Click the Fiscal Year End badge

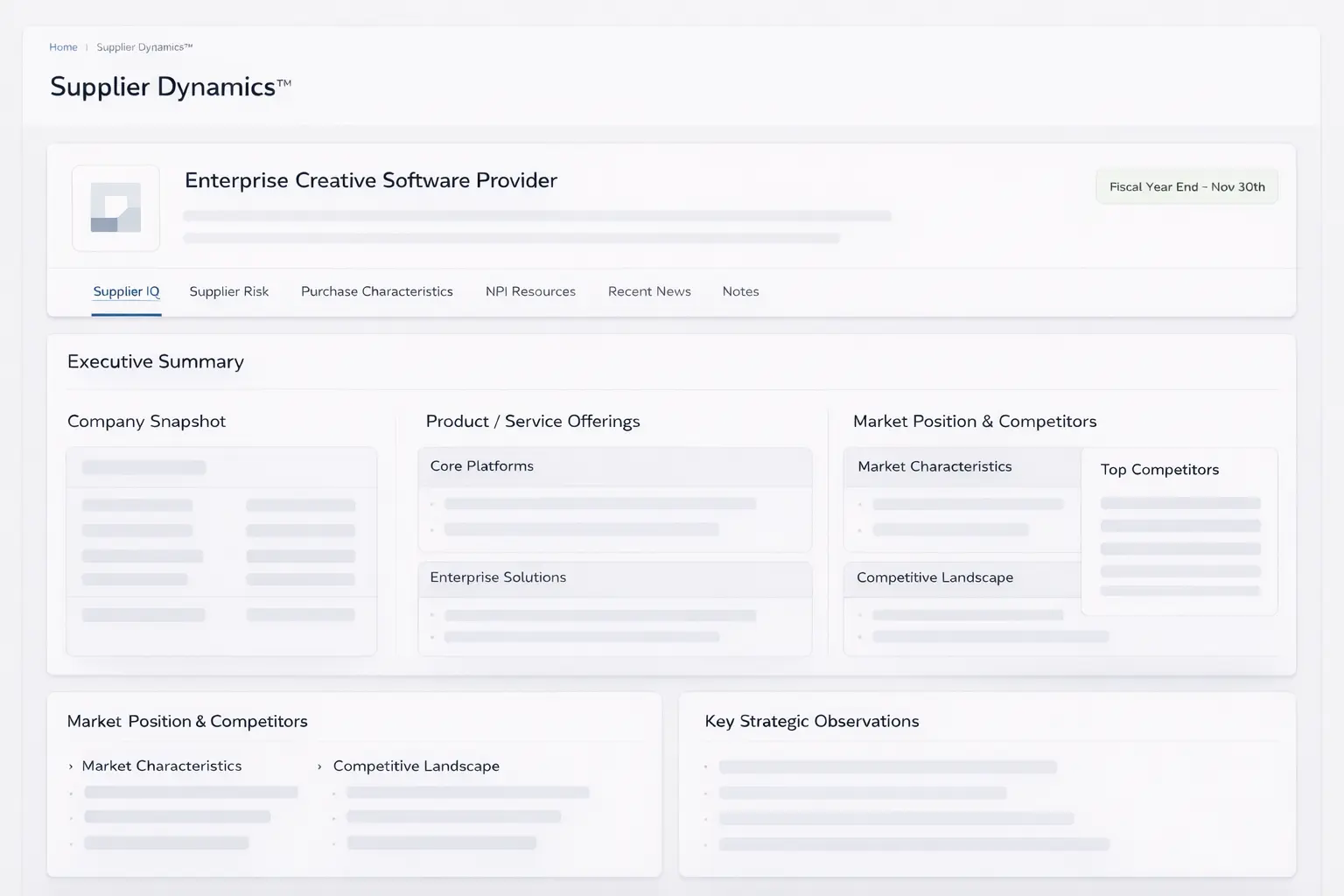coord(1186,187)
